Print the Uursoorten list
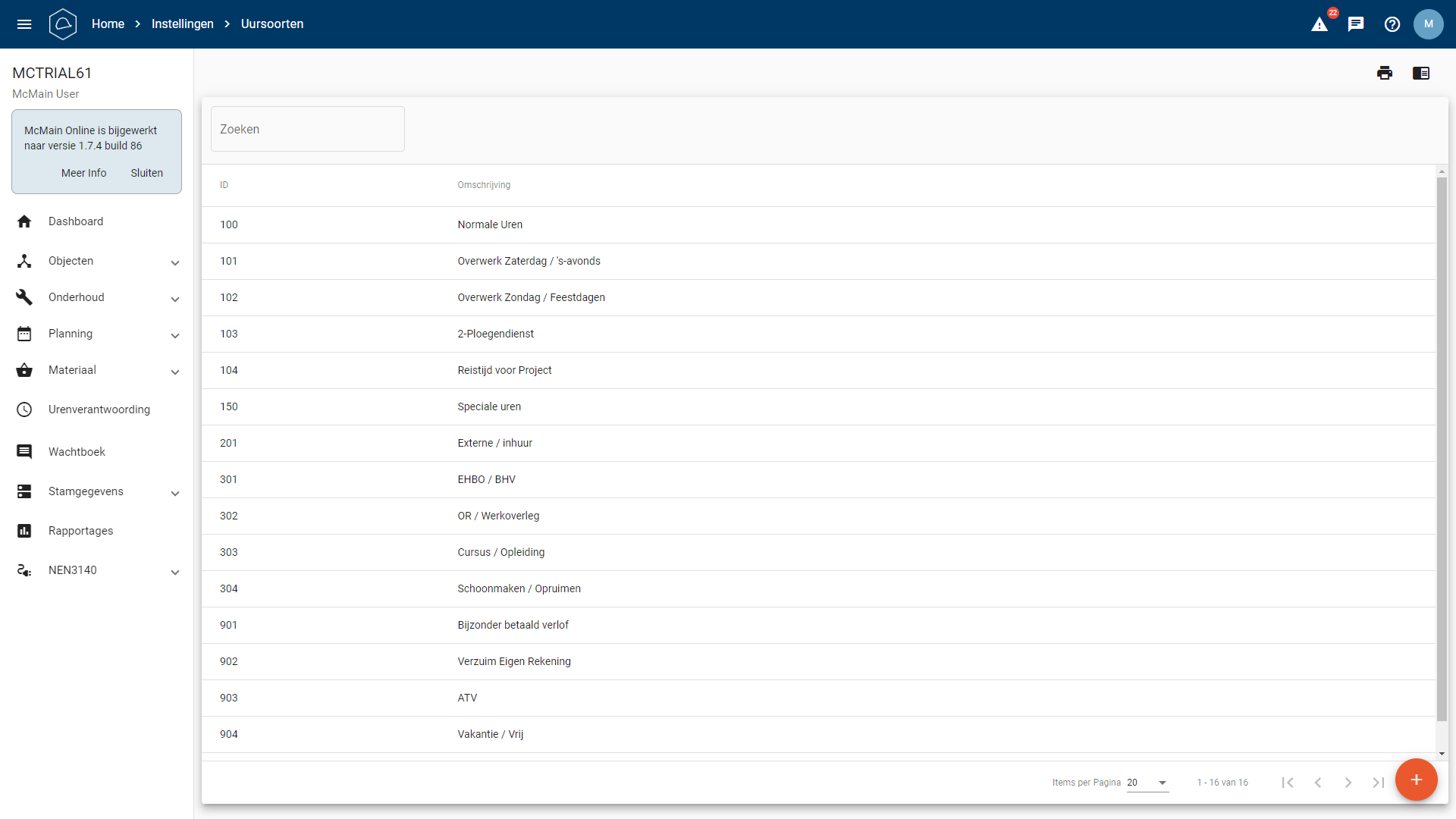 click(x=1385, y=73)
